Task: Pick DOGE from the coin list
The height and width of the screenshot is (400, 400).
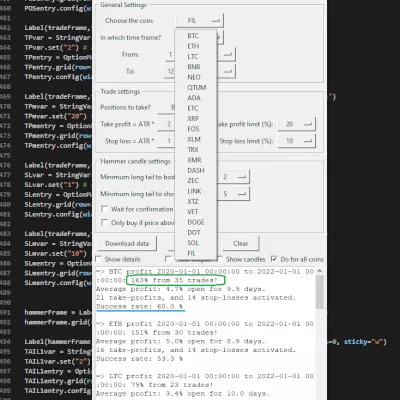Action: point(196,222)
